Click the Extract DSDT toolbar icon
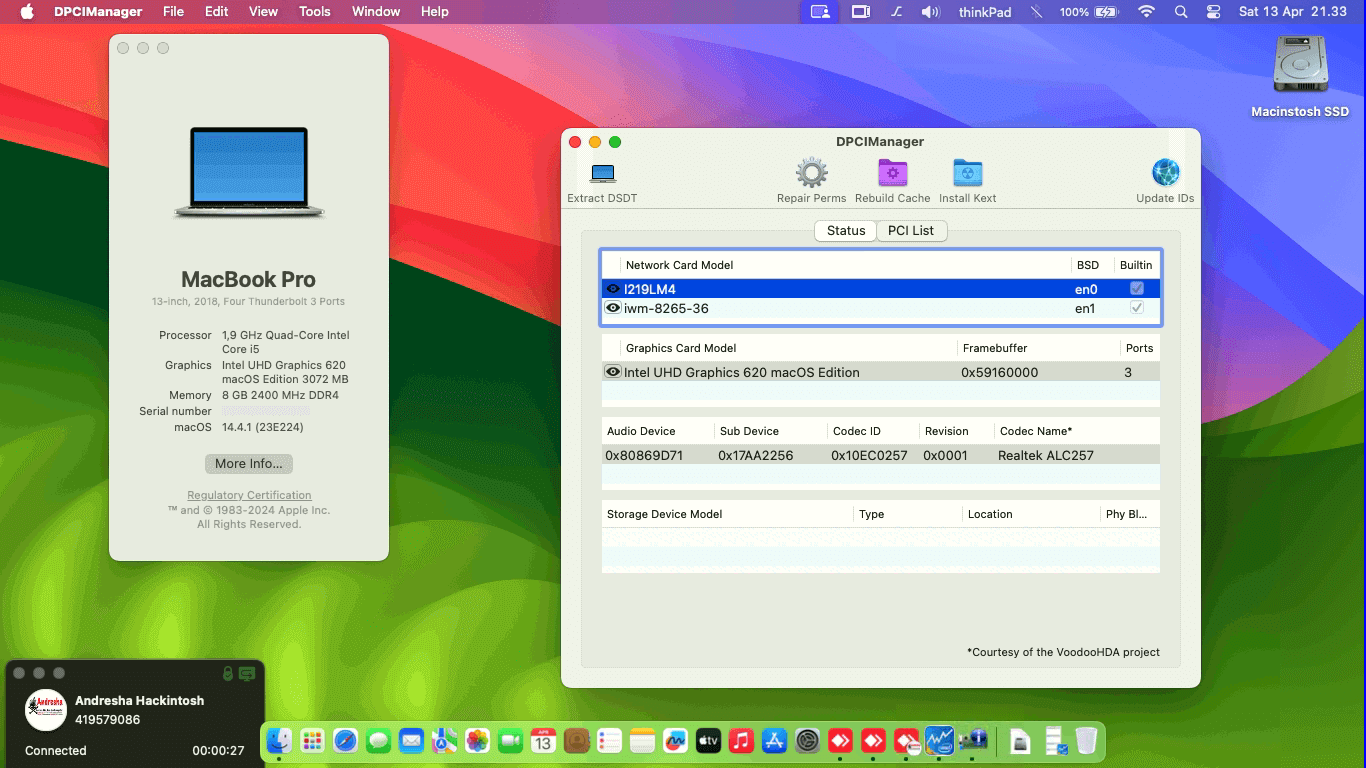The image size is (1366, 768). point(602,174)
